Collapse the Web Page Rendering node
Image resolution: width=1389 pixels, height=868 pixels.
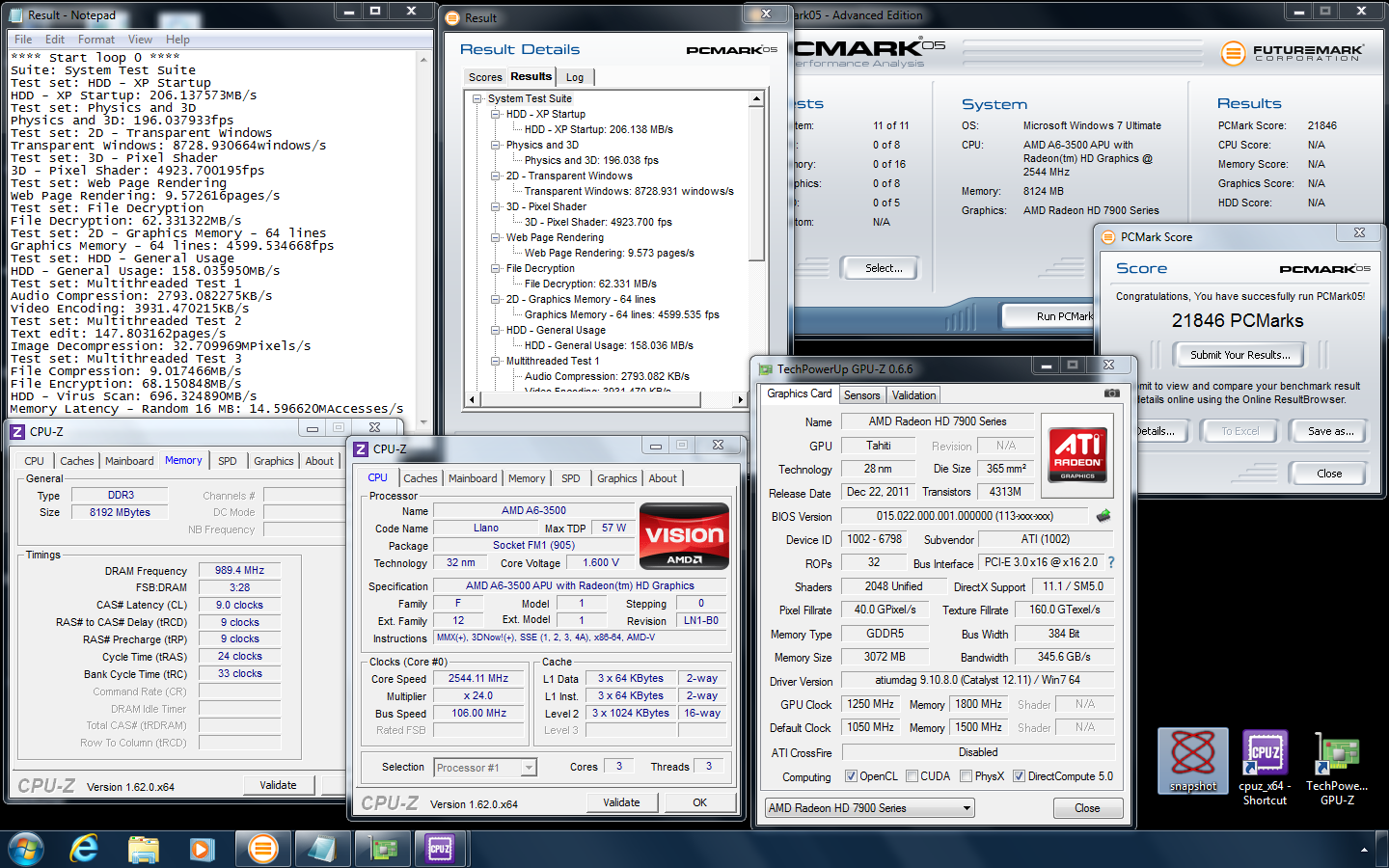(x=495, y=237)
